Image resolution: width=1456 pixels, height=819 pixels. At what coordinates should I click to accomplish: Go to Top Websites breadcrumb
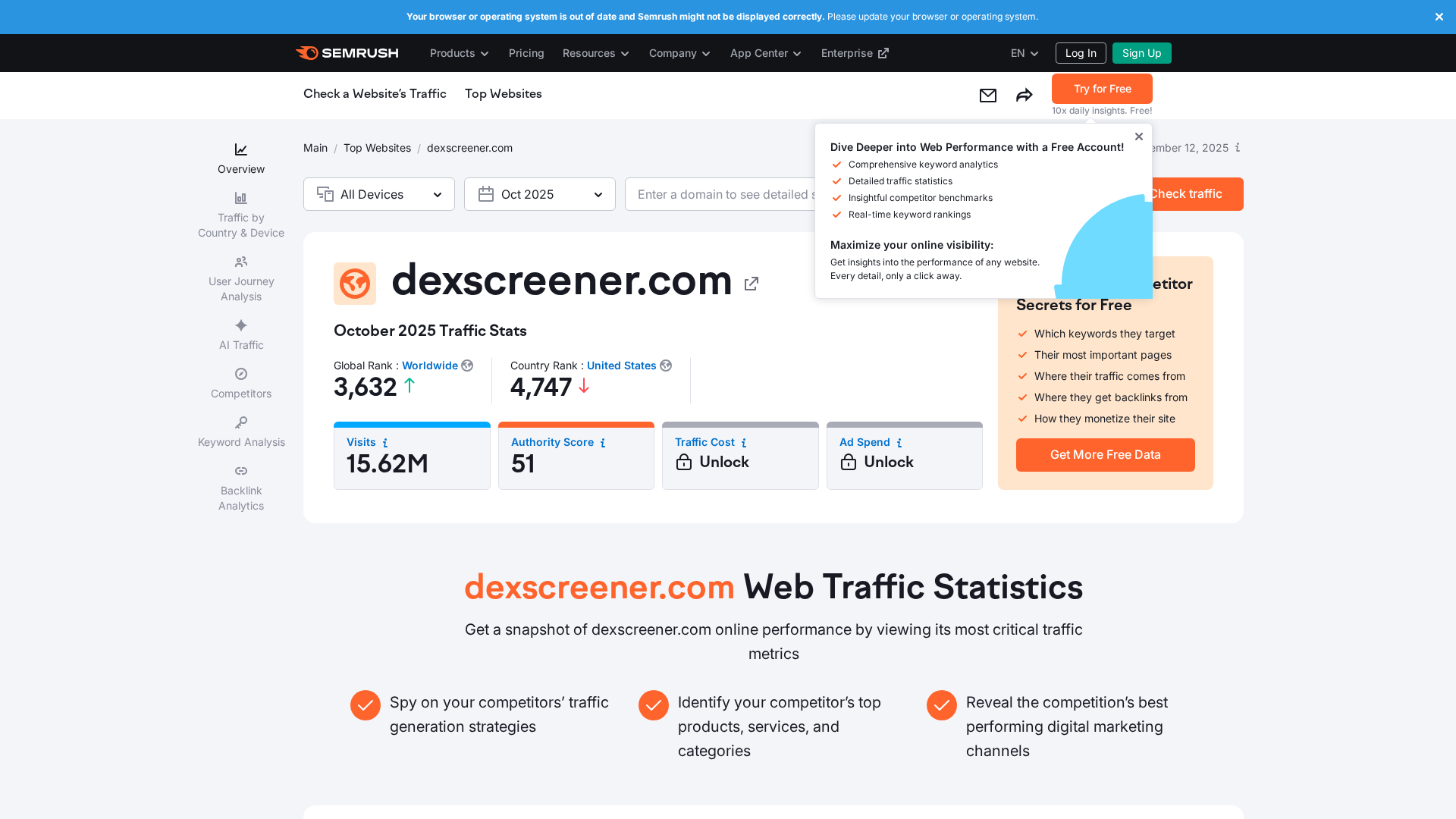[x=377, y=148]
